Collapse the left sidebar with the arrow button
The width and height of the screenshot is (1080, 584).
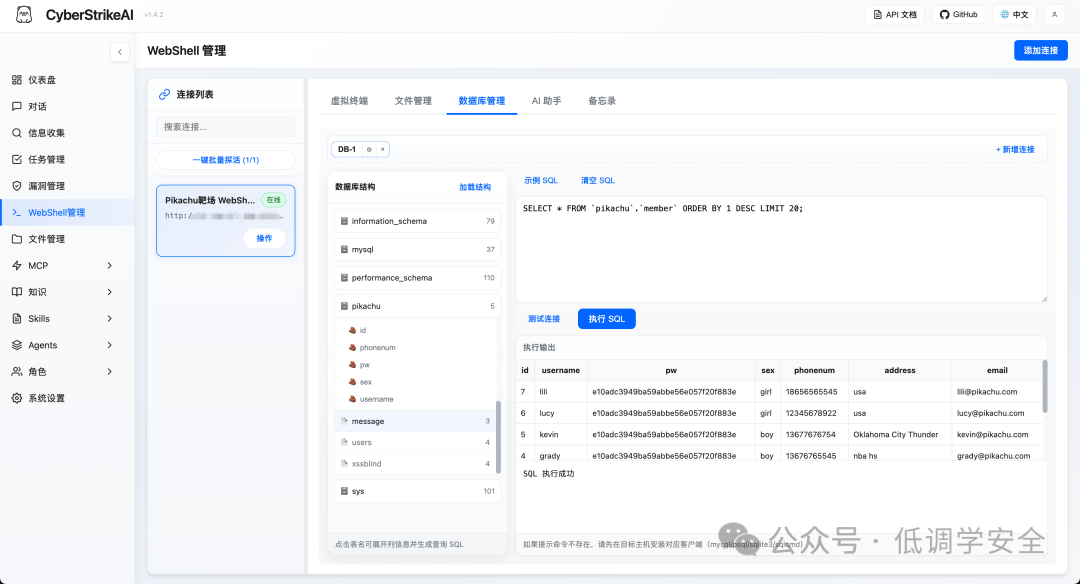point(120,52)
